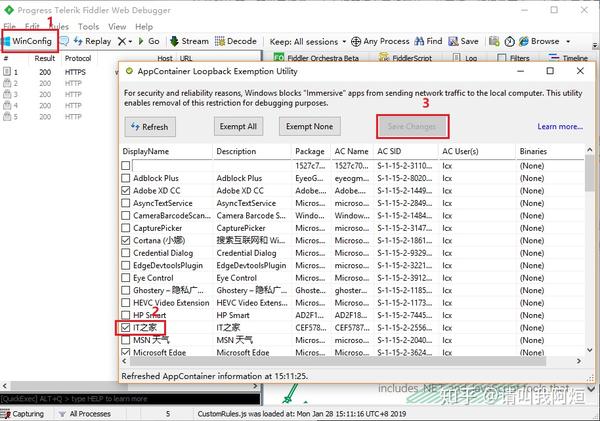Click Browse in Fiddler toolbar
This screenshot has height=421, width=600.
coord(540,41)
